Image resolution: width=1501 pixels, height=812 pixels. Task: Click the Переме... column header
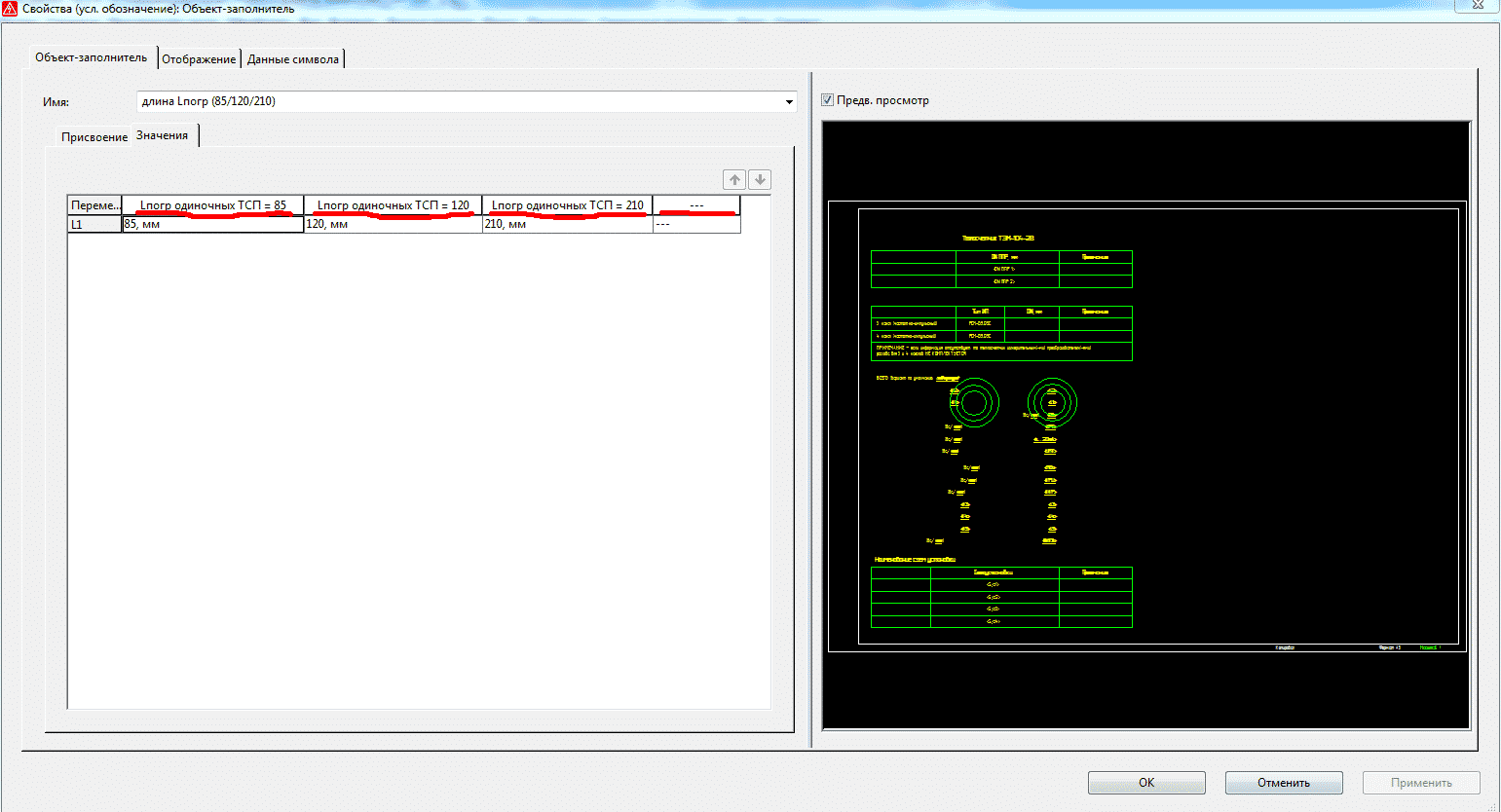point(94,205)
